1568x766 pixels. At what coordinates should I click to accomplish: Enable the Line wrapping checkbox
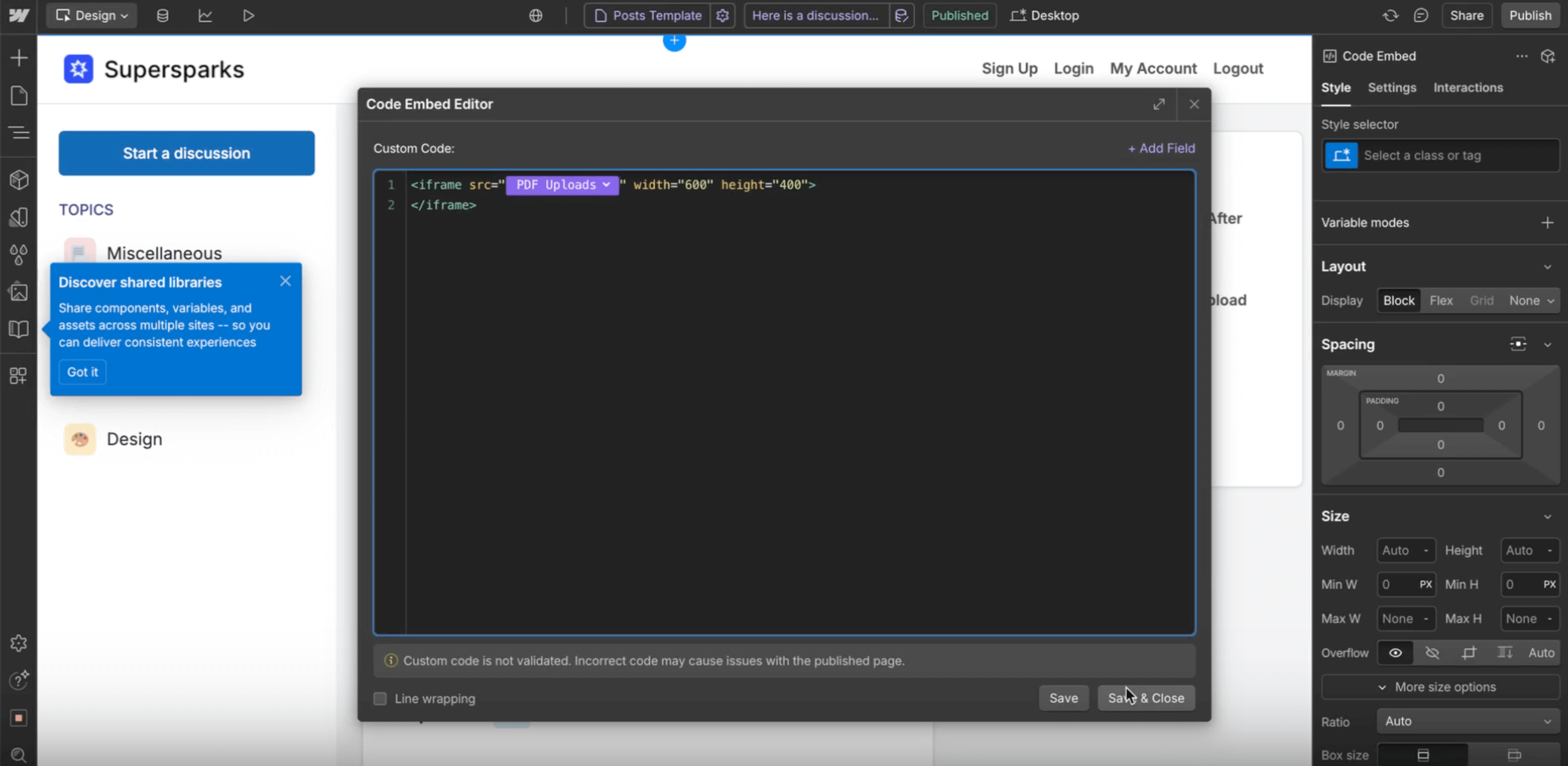click(x=380, y=698)
